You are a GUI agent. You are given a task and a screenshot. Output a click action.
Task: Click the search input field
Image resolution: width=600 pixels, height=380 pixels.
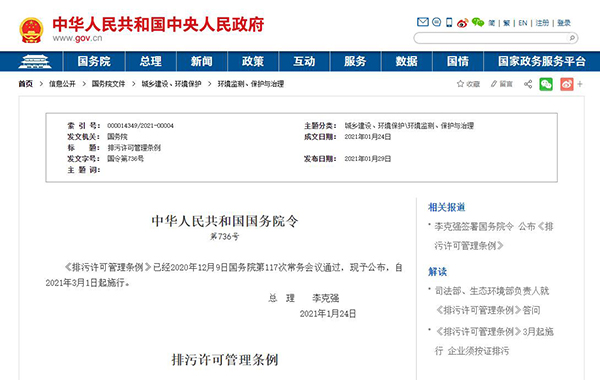pyautogui.click(x=491, y=38)
